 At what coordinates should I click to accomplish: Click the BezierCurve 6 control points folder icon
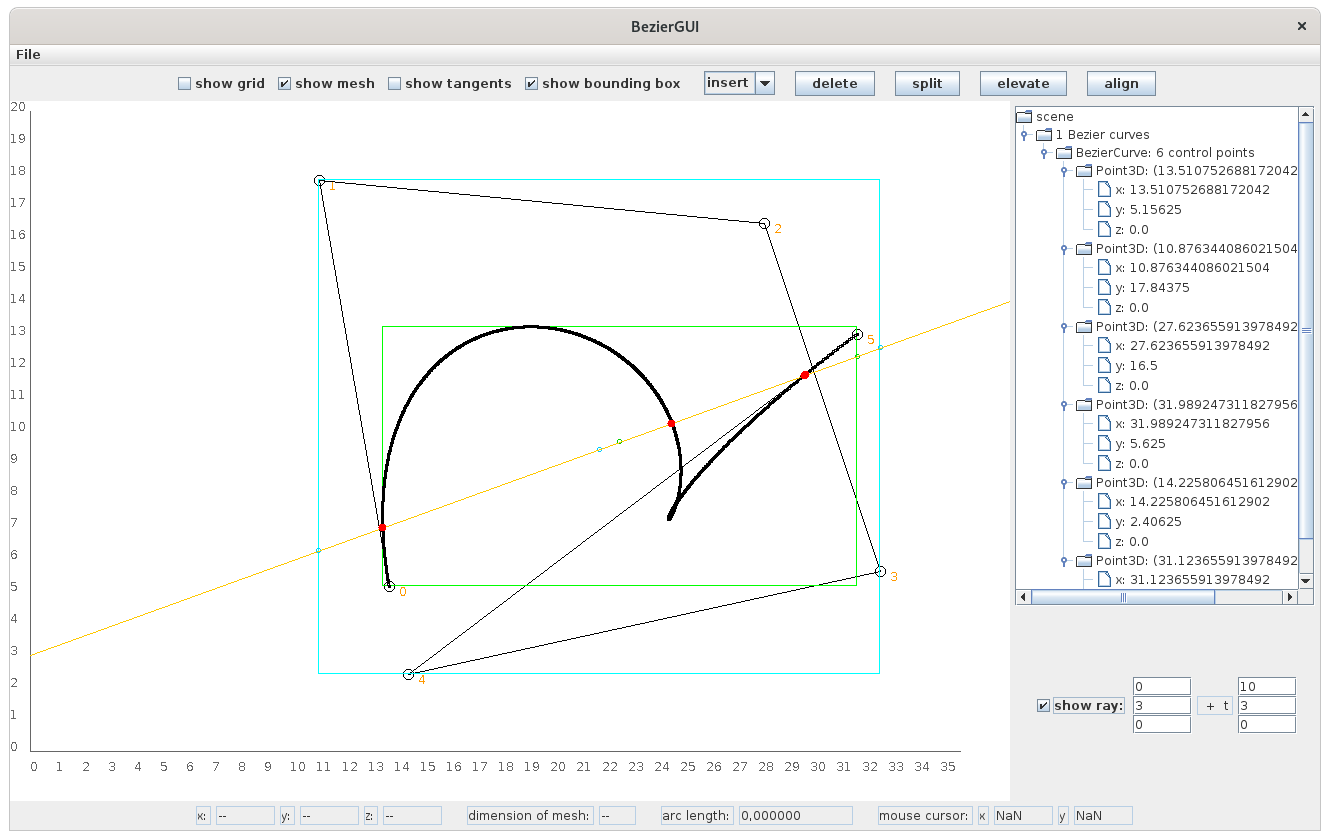(1064, 153)
